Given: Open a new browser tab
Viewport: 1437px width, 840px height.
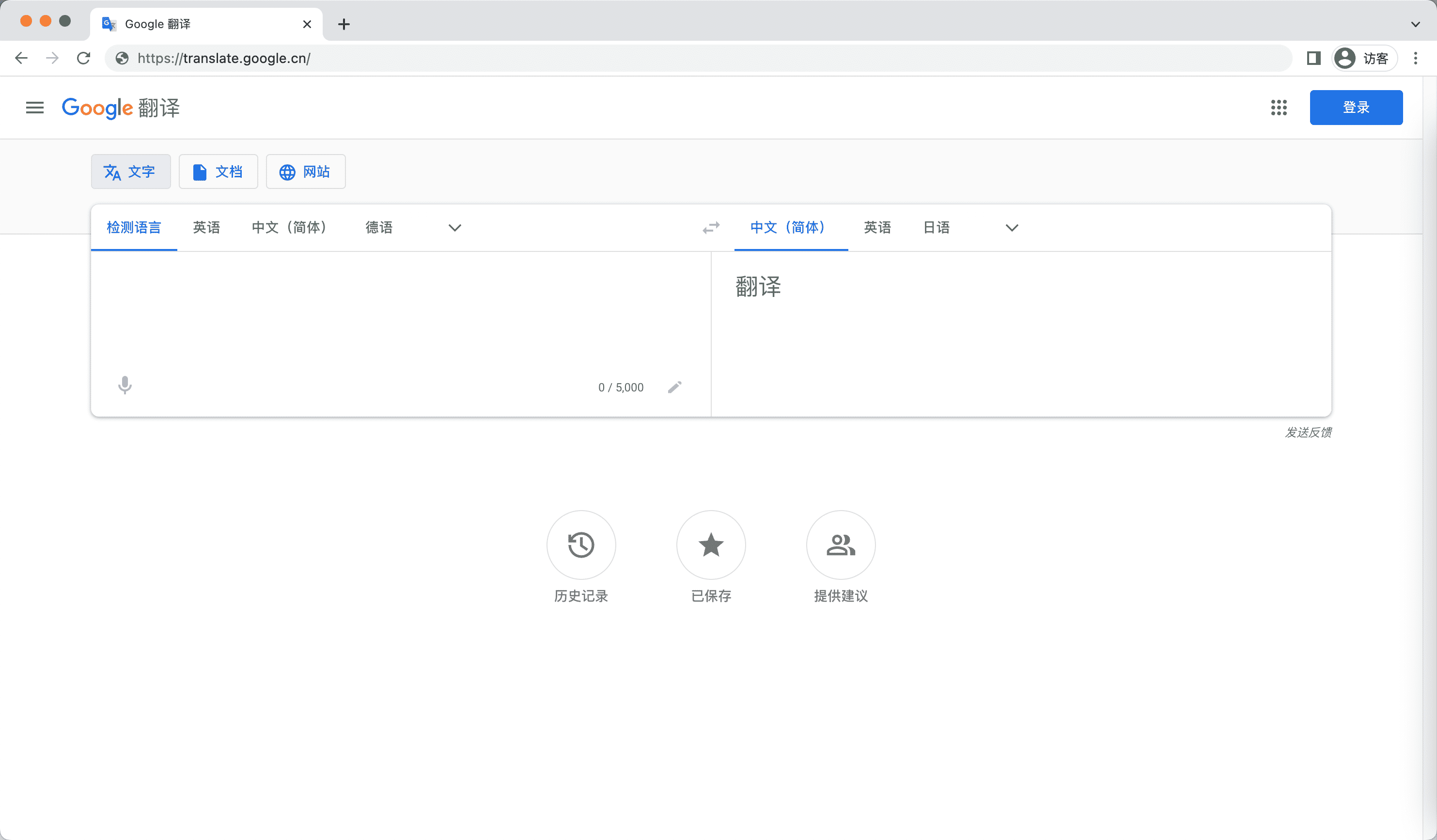Looking at the screenshot, I should (344, 24).
